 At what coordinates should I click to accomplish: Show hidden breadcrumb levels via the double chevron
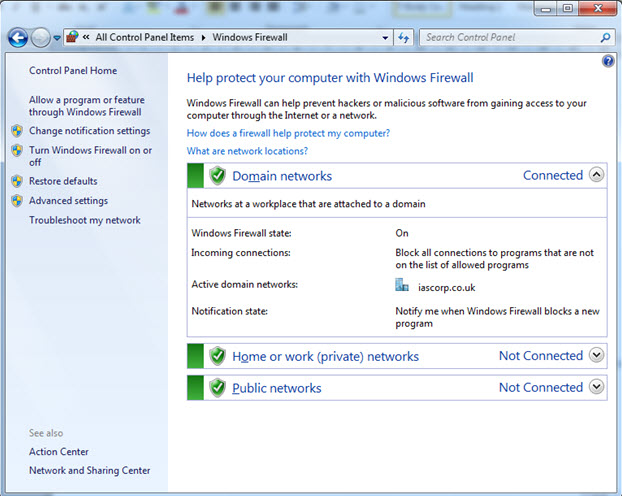(86, 37)
